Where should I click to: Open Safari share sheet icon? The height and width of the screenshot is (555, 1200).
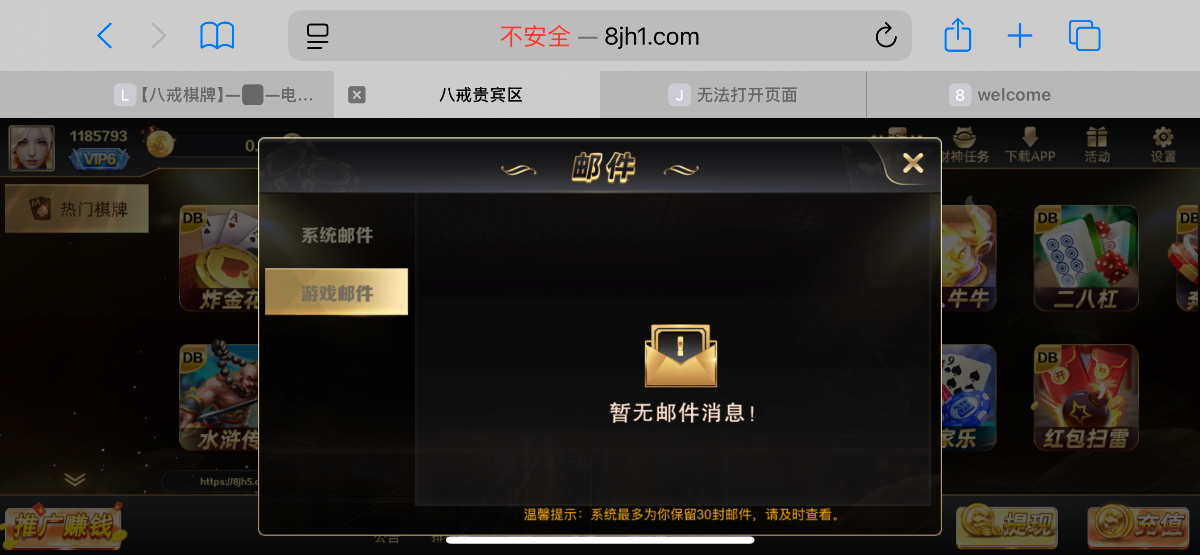point(958,36)
